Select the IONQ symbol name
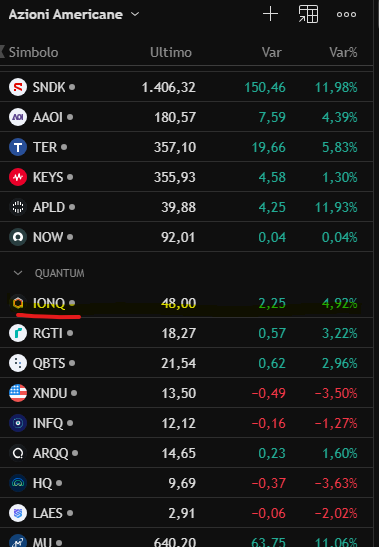The width and height of the screenshot is (379, 547). point(49,303)
